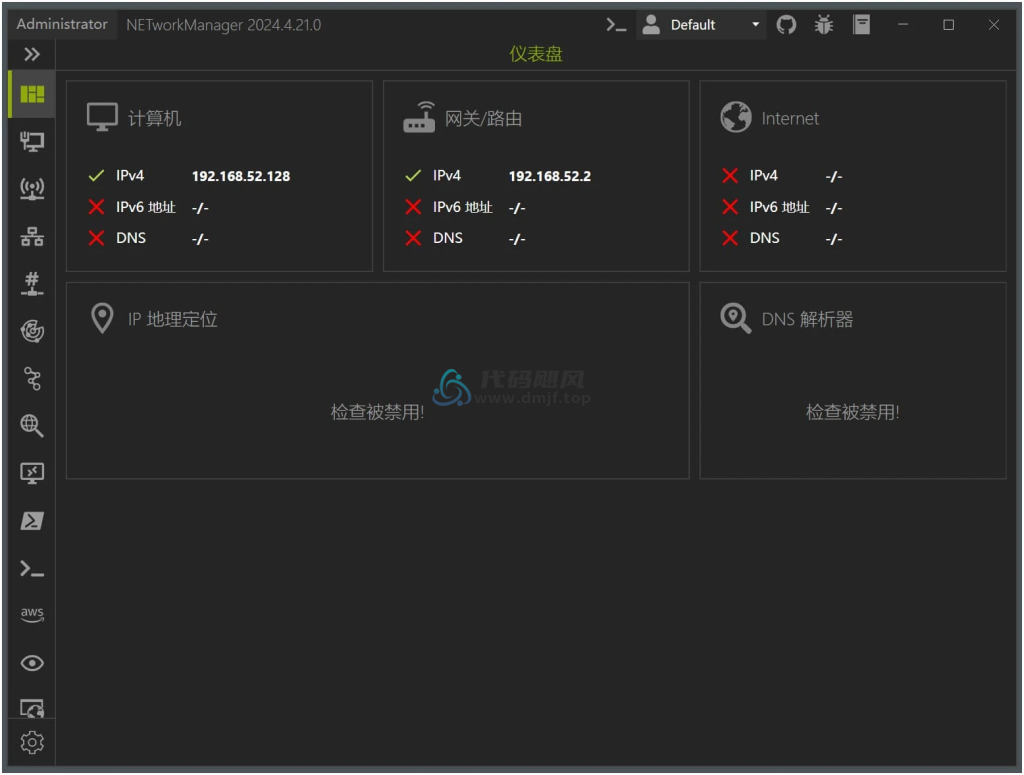Maximize the NETworkManager window
The image size is (1024, 775).
pos(948,25)
